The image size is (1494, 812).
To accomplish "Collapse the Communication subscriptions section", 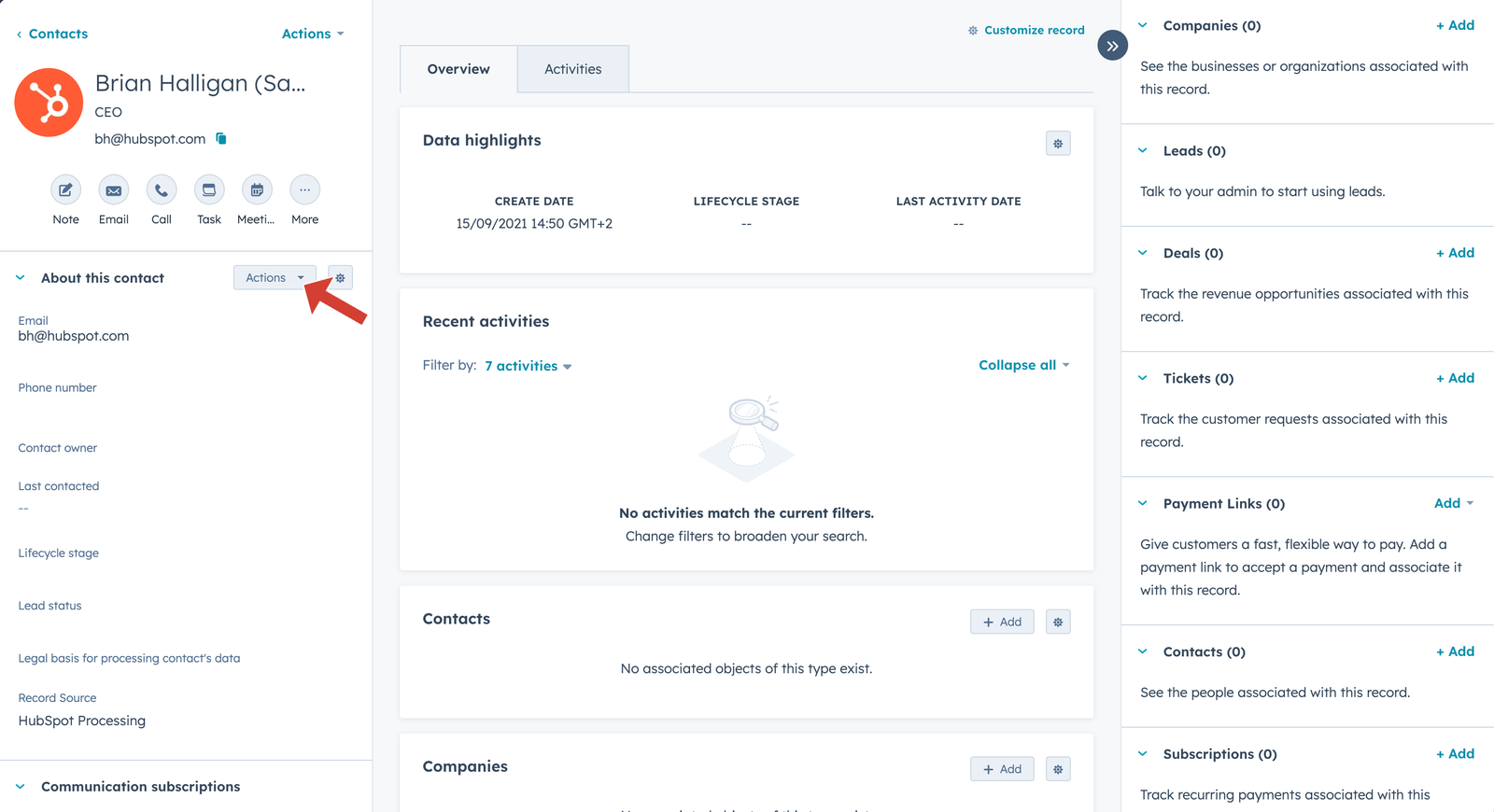I will 21,787.
